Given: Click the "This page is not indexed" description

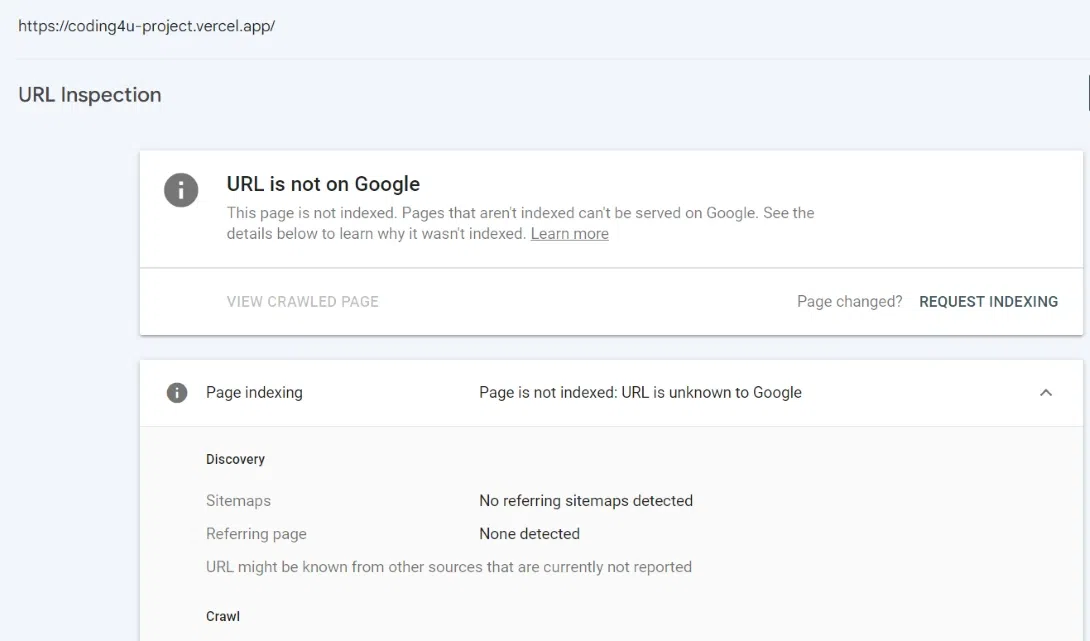Looking at the screenshot, I should point(520,213).
